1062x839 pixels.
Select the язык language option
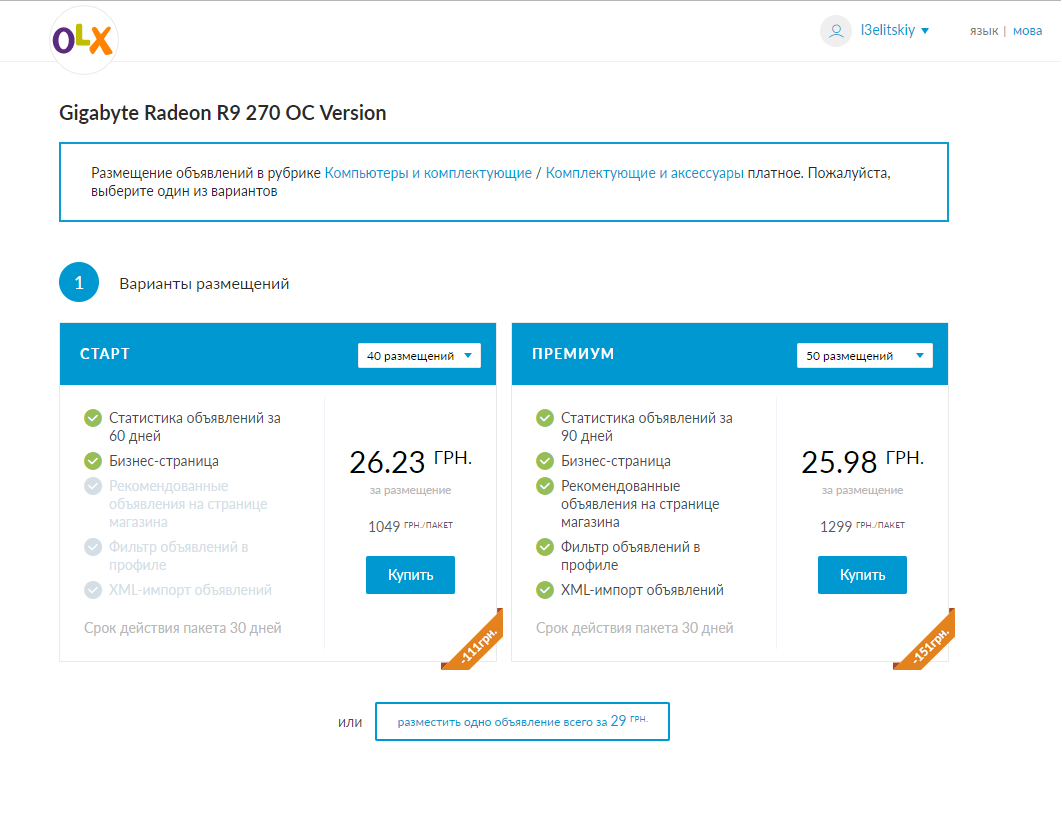983,31
